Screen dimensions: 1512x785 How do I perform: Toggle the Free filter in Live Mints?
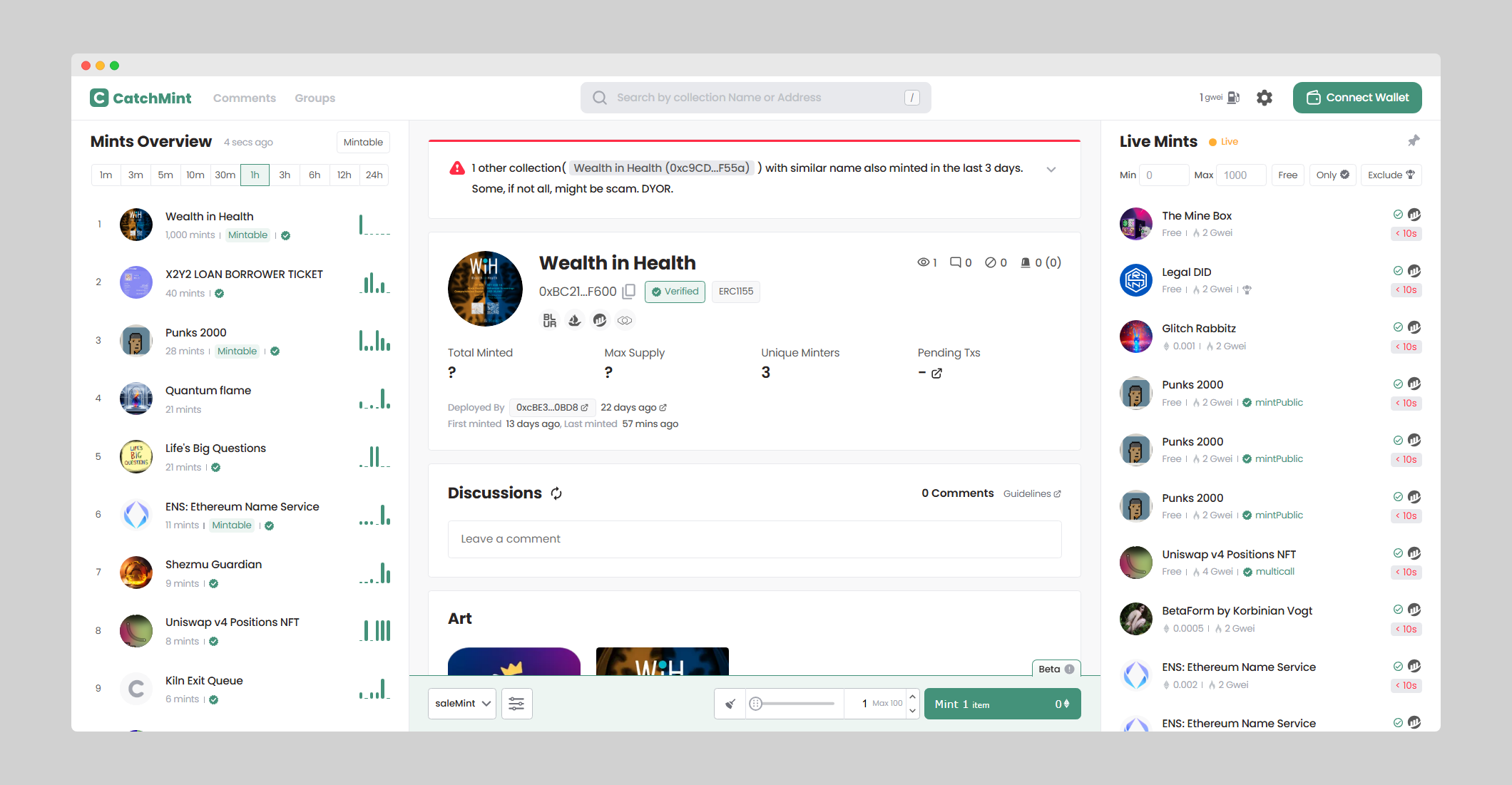(x=1287, y=175)
